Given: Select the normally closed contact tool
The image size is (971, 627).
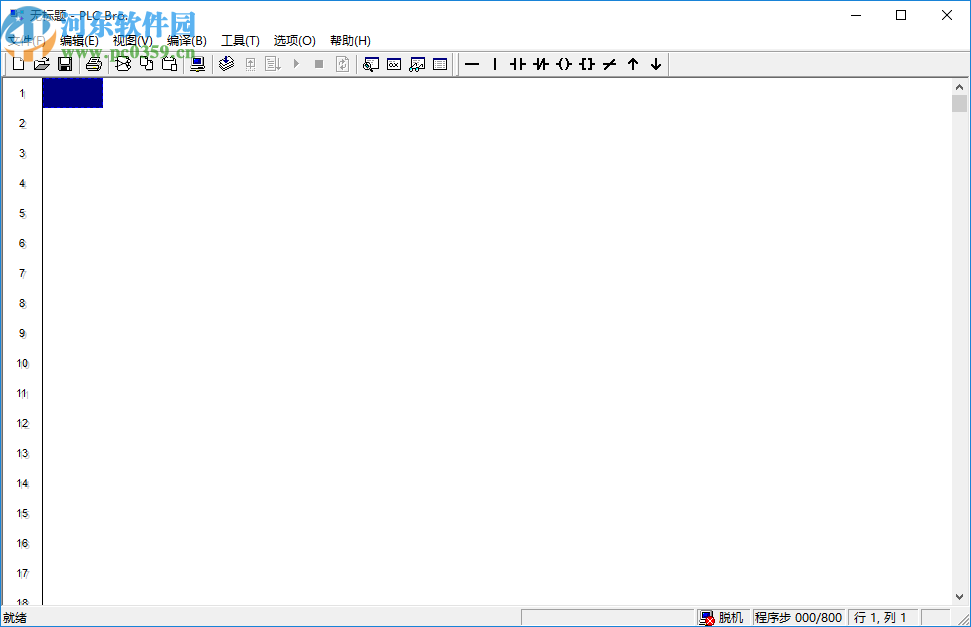Looking at the screenshot, I should pyautogui.click(x=541, y=64).
